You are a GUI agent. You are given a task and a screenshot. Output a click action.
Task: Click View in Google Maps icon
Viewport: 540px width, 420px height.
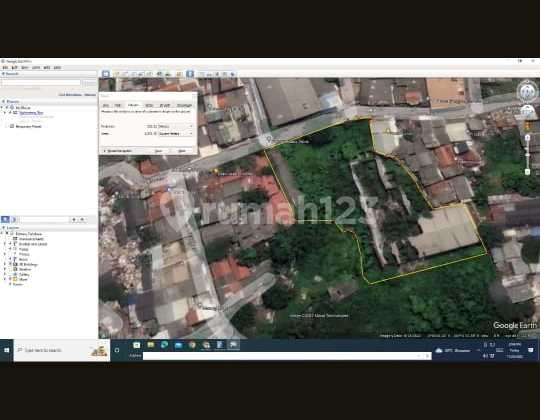pos(225,74)
